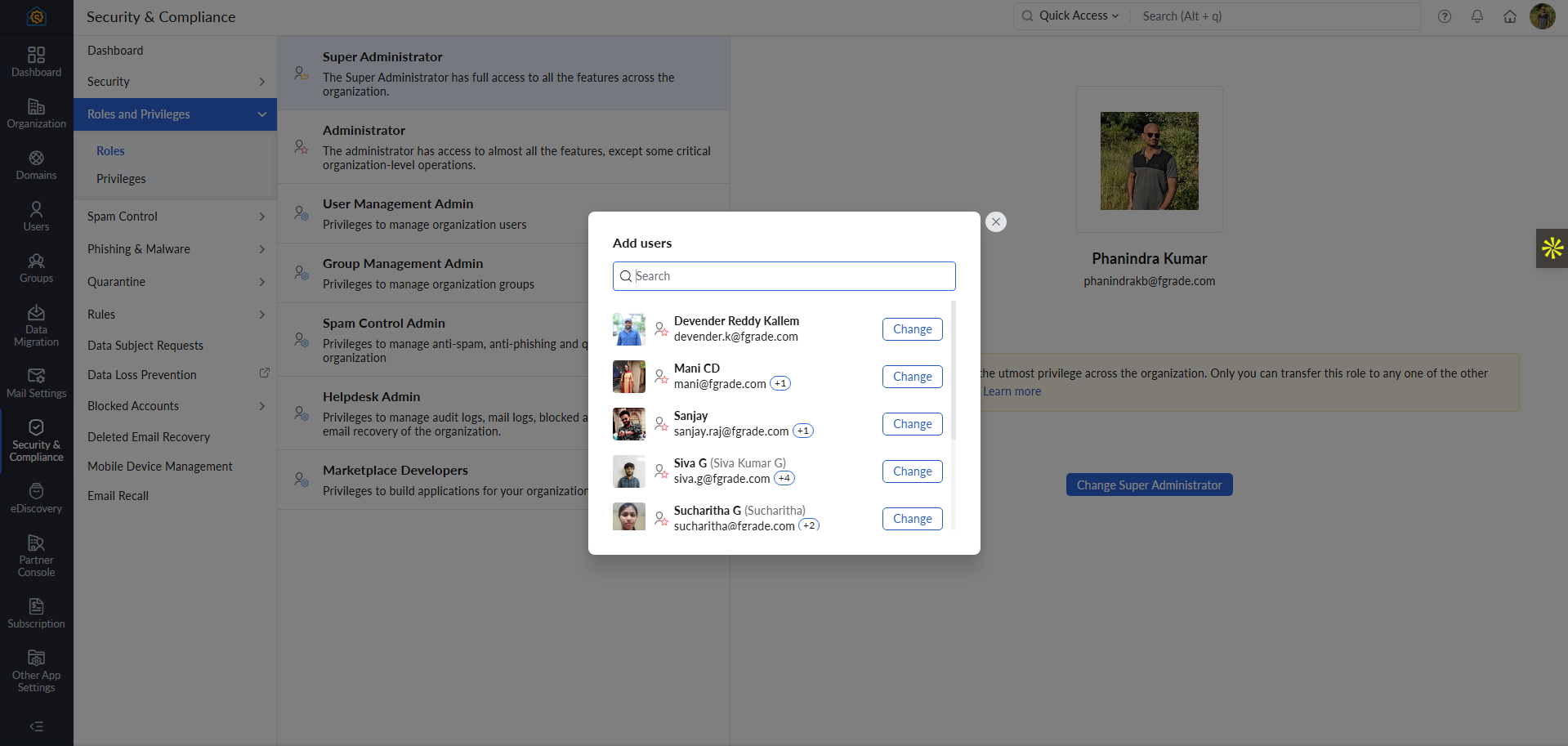Go to Mail Settings in sidebar

[x=36, y=383]
